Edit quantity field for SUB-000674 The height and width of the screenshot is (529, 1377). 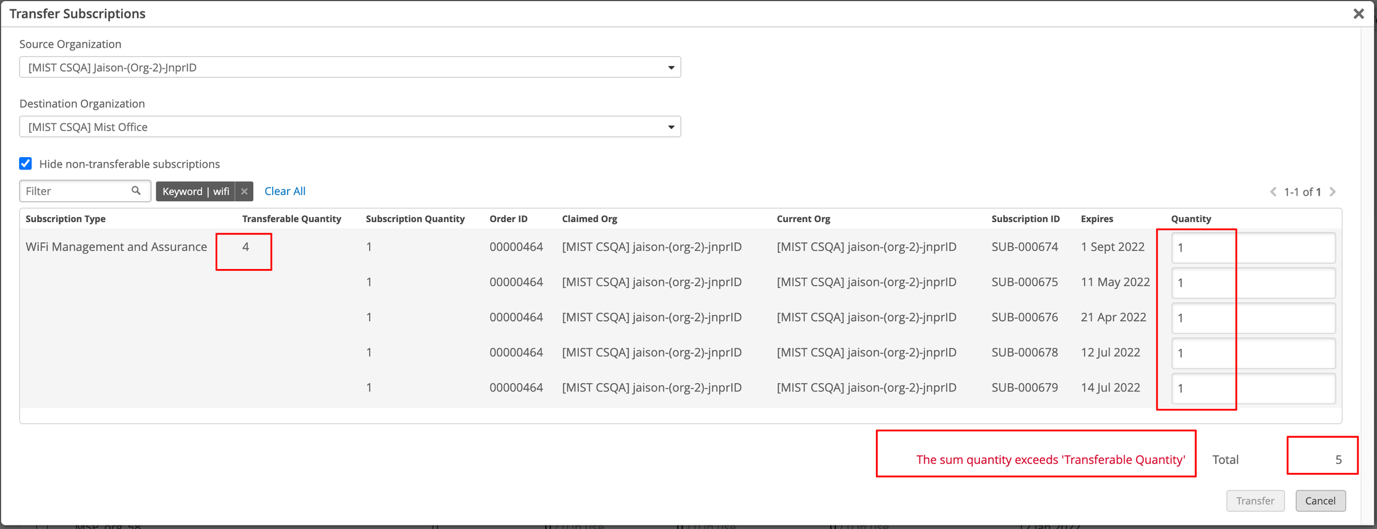[1253, 248]
